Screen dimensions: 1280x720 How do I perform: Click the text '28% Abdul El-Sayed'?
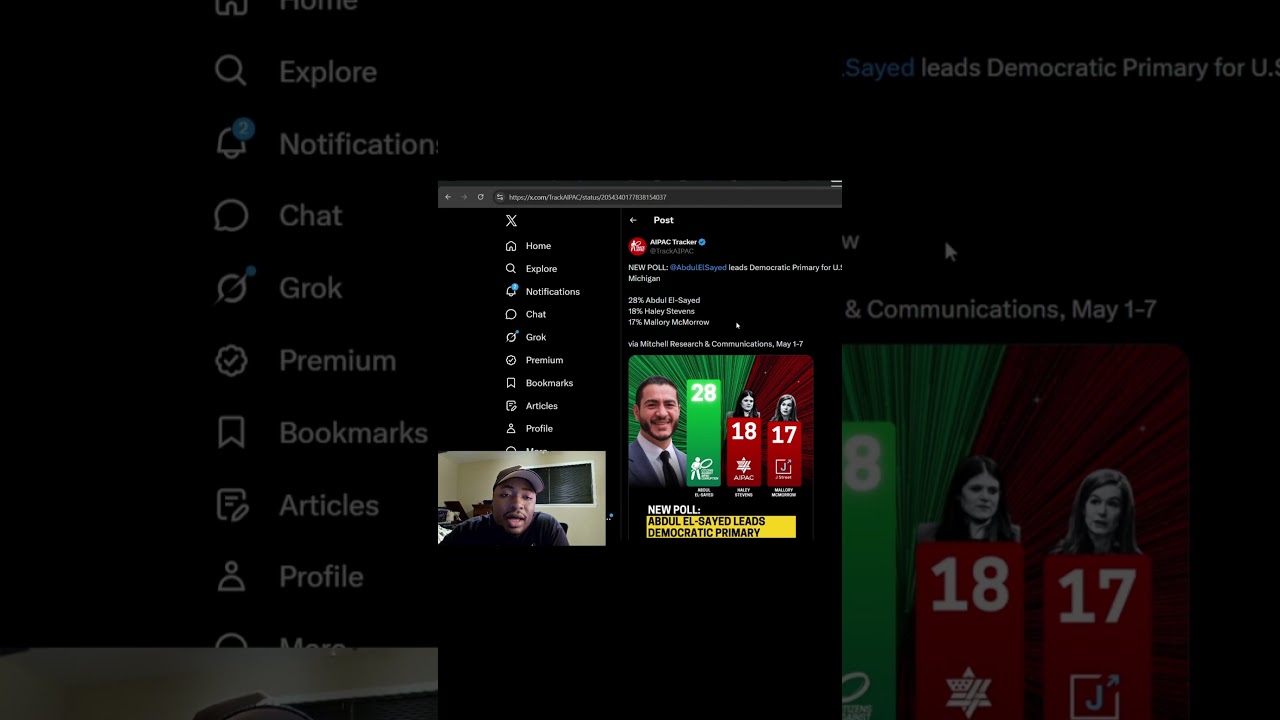click(664, 300)
